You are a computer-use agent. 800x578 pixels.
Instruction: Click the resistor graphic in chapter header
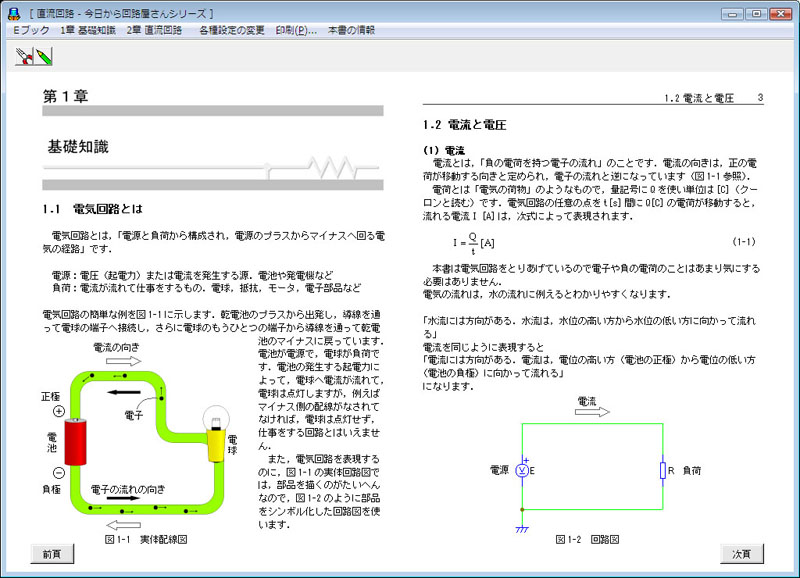pyautogui.click(x=330, y=166)
